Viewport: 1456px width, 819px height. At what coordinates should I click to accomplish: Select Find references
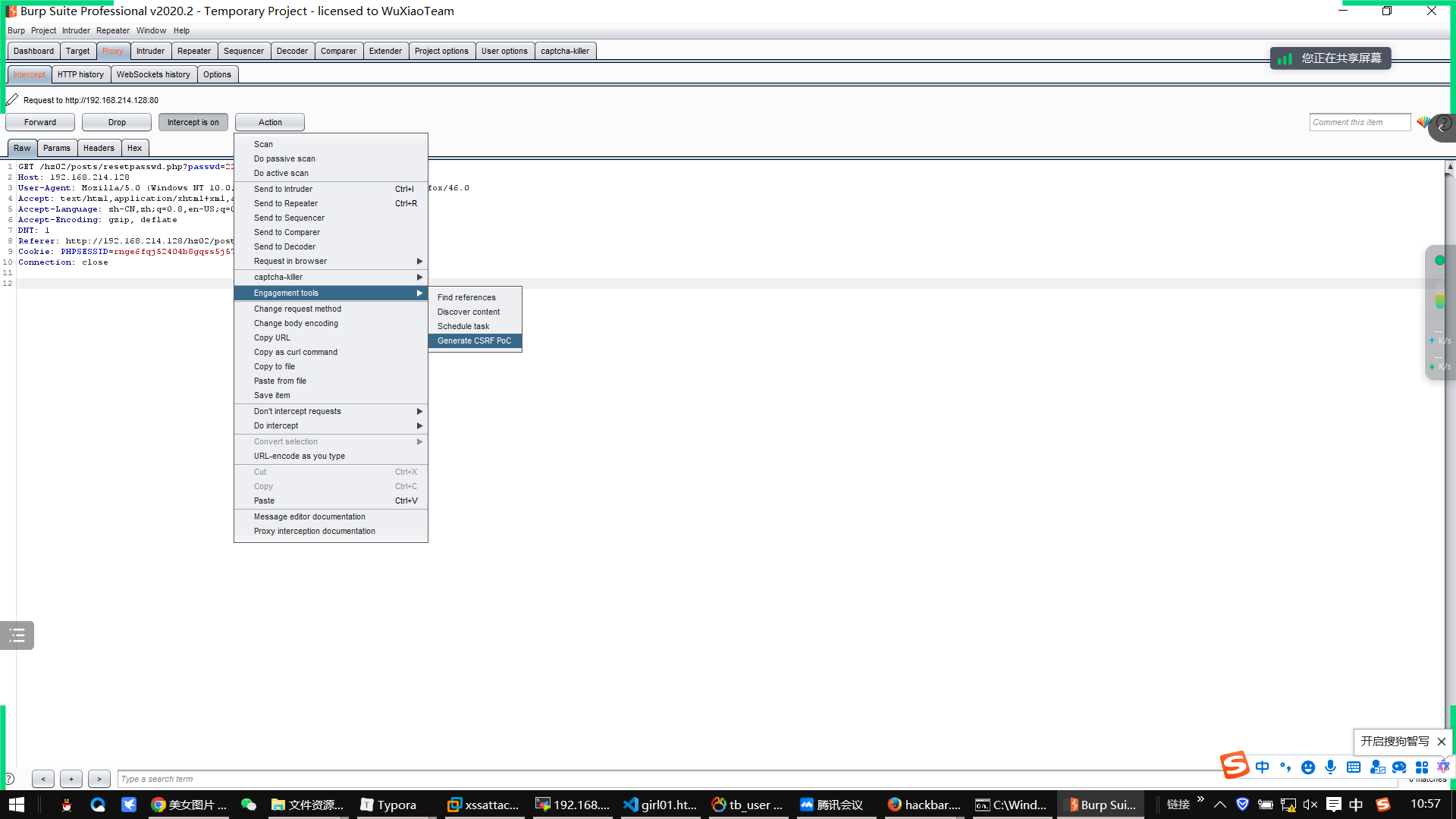tap(475, 297)
